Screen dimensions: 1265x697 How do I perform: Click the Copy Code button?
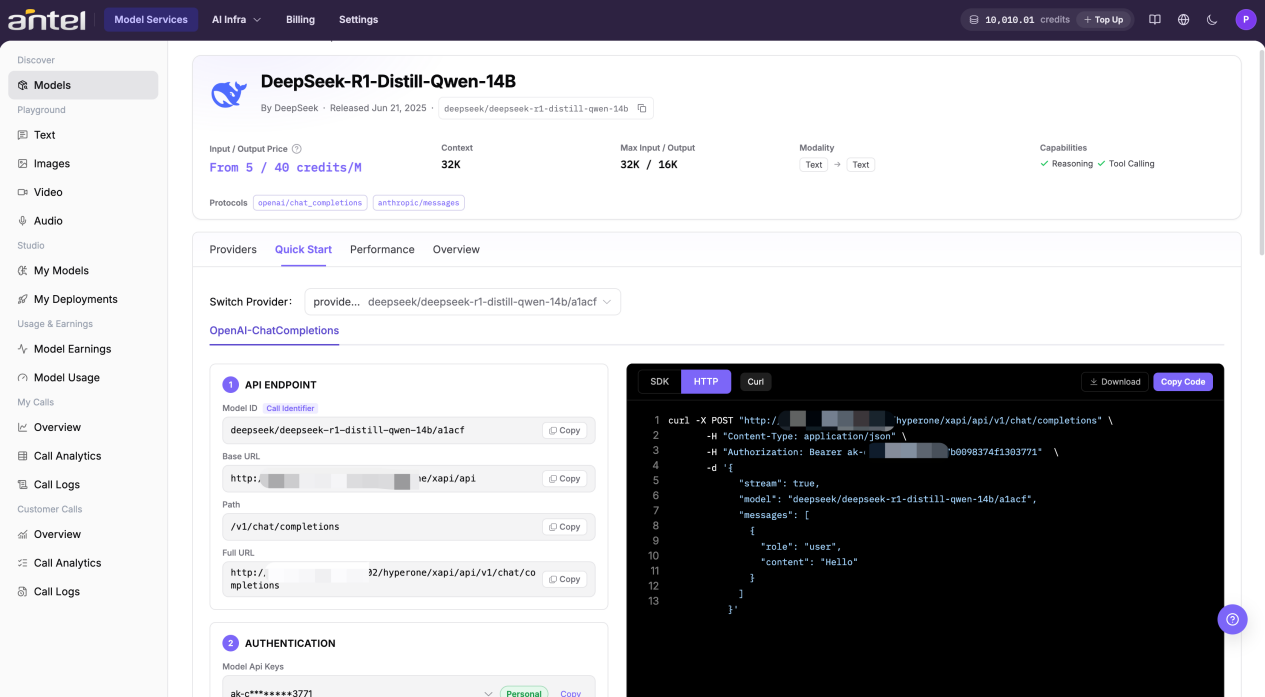(x=1183, y=381)
